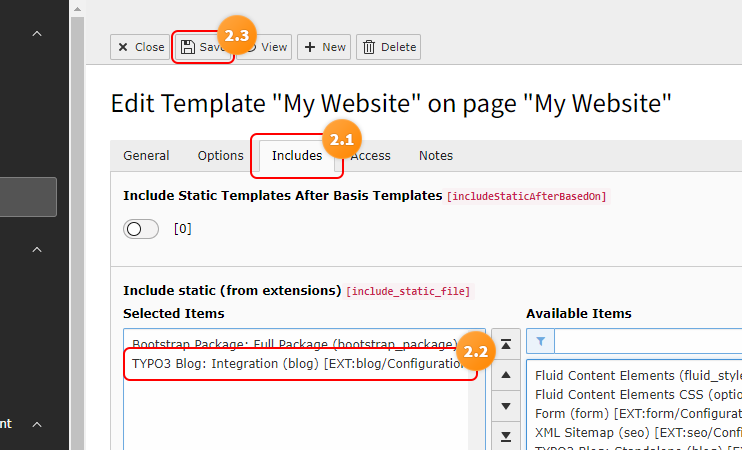
Task: Click the Save floppy disk icon
Action: click(x=188, y=47)
